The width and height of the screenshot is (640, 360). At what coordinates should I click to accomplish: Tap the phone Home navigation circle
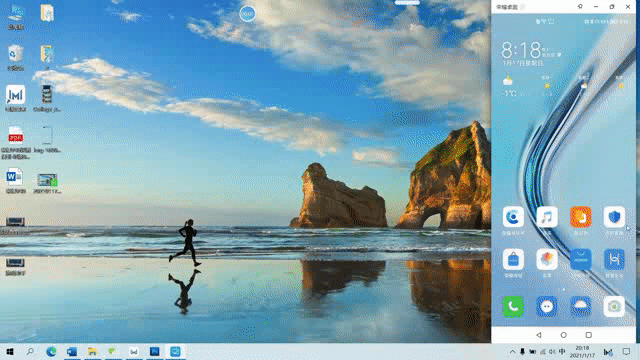[564, 335]
